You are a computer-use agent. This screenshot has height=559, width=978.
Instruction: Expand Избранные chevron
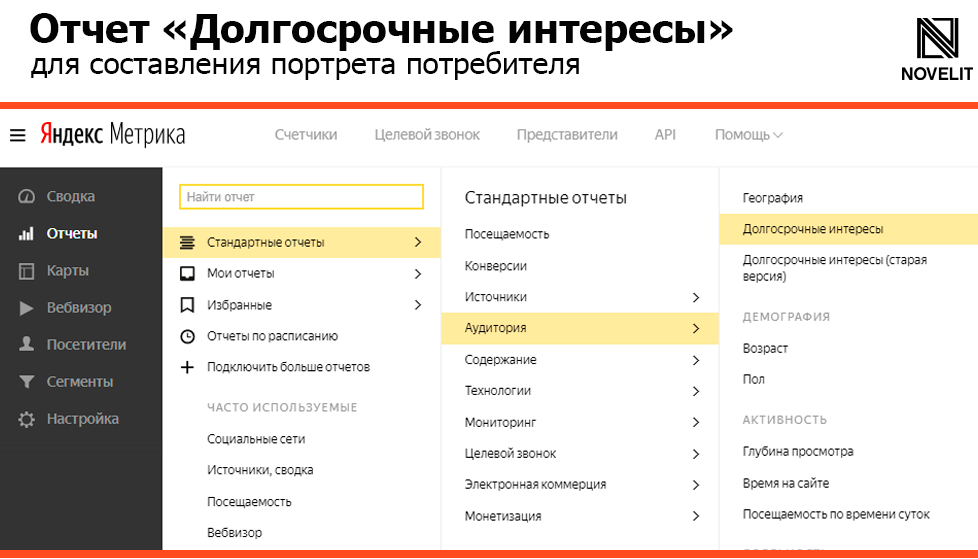418,304
